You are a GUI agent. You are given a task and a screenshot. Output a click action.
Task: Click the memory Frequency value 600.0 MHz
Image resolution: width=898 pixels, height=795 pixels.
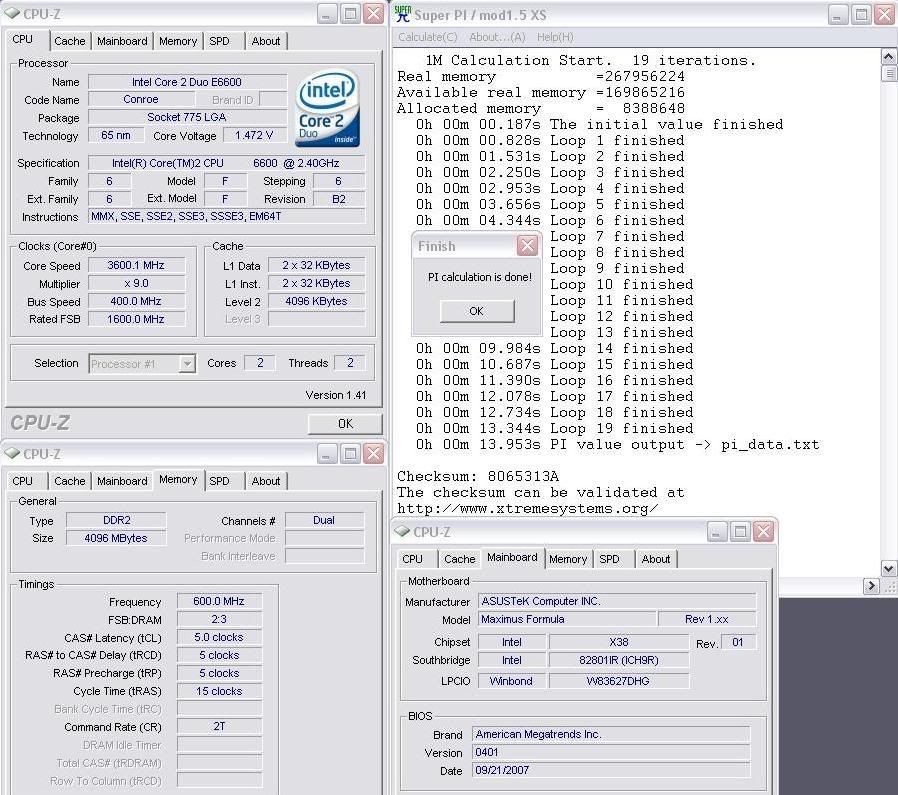[x=219, y=601]
